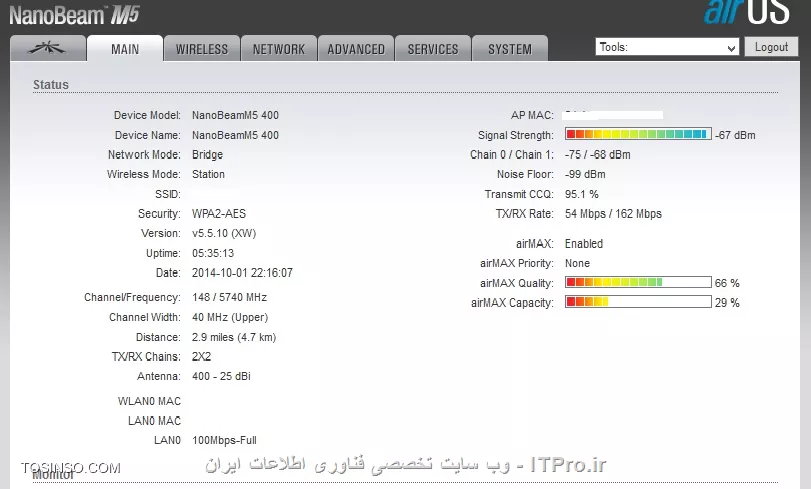The height and width of the screenshot is (489, 811).
Task: Click airMAX Priority value None
Action: coord(577,263)
